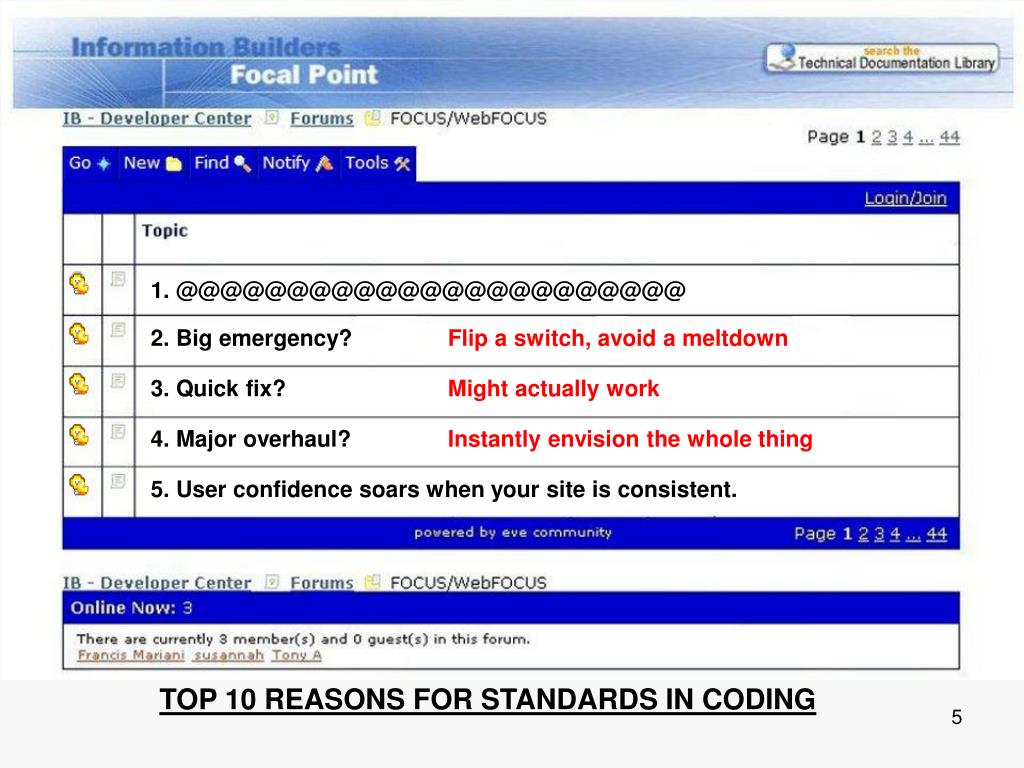Click the ellipsis in top pagination
This screenshot has height=768, width=1024.
click(926, 138)
